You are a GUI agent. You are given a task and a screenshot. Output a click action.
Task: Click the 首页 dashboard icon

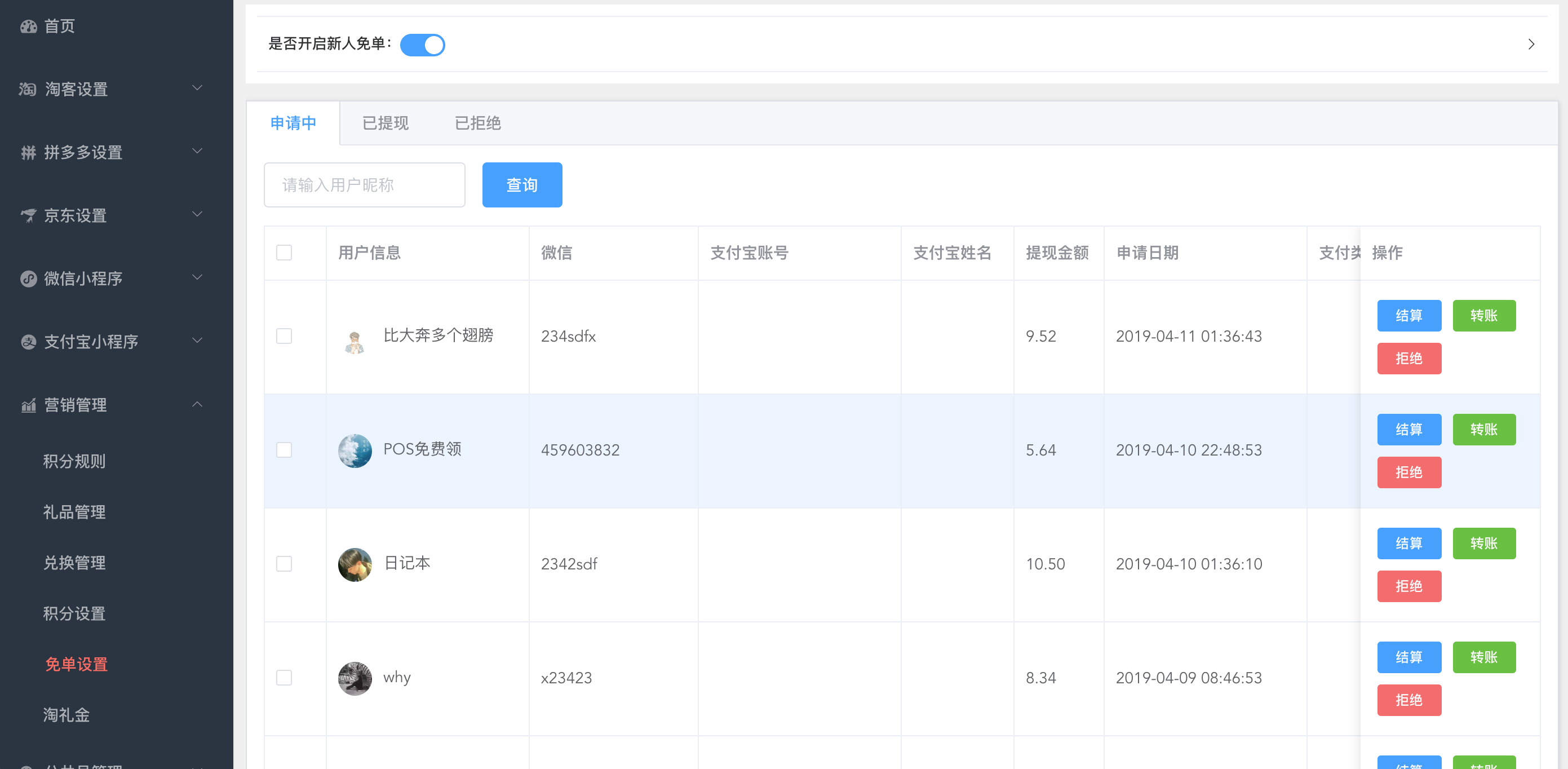click(x=28, y=26)
